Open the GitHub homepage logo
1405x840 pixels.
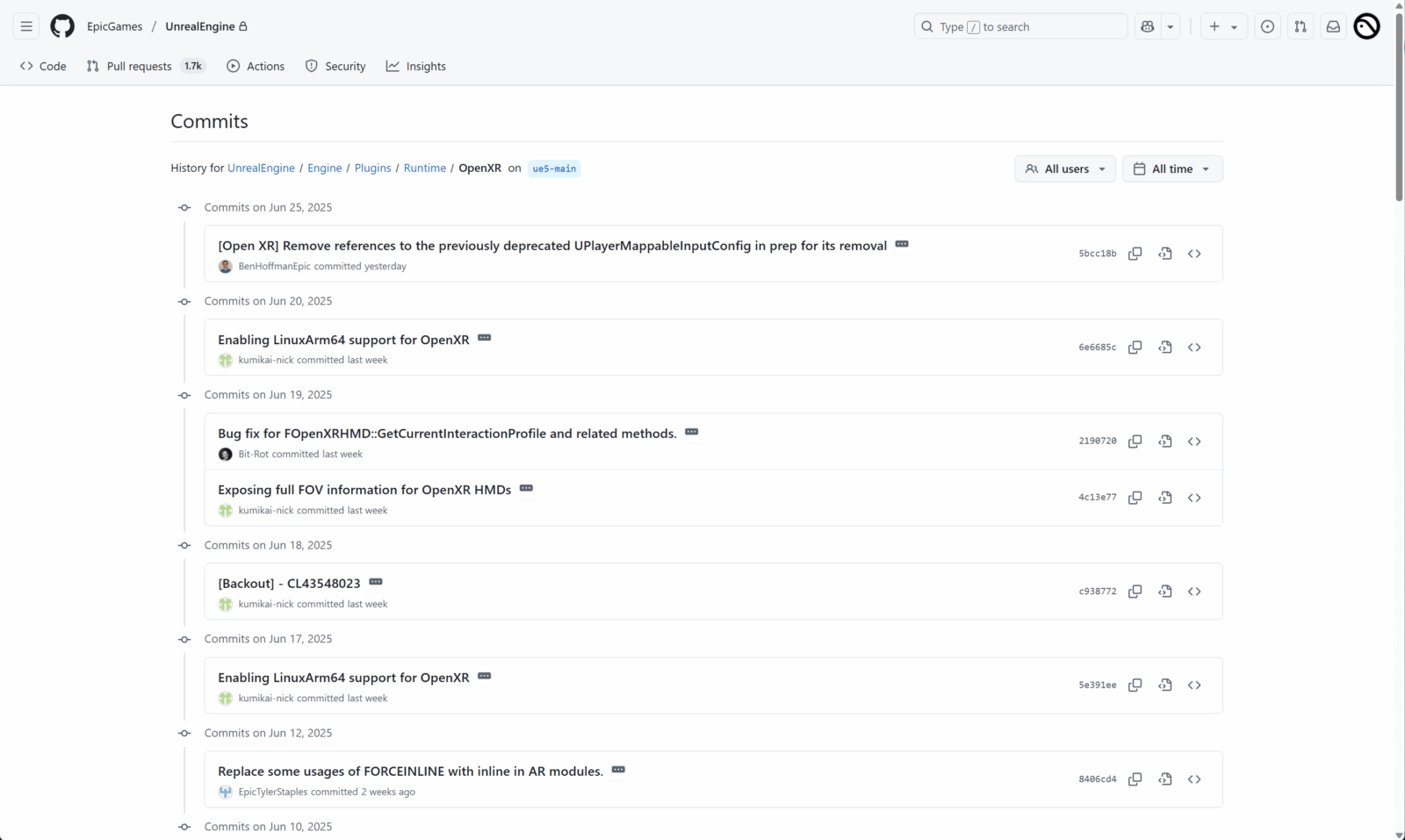[x=62, y=26]
